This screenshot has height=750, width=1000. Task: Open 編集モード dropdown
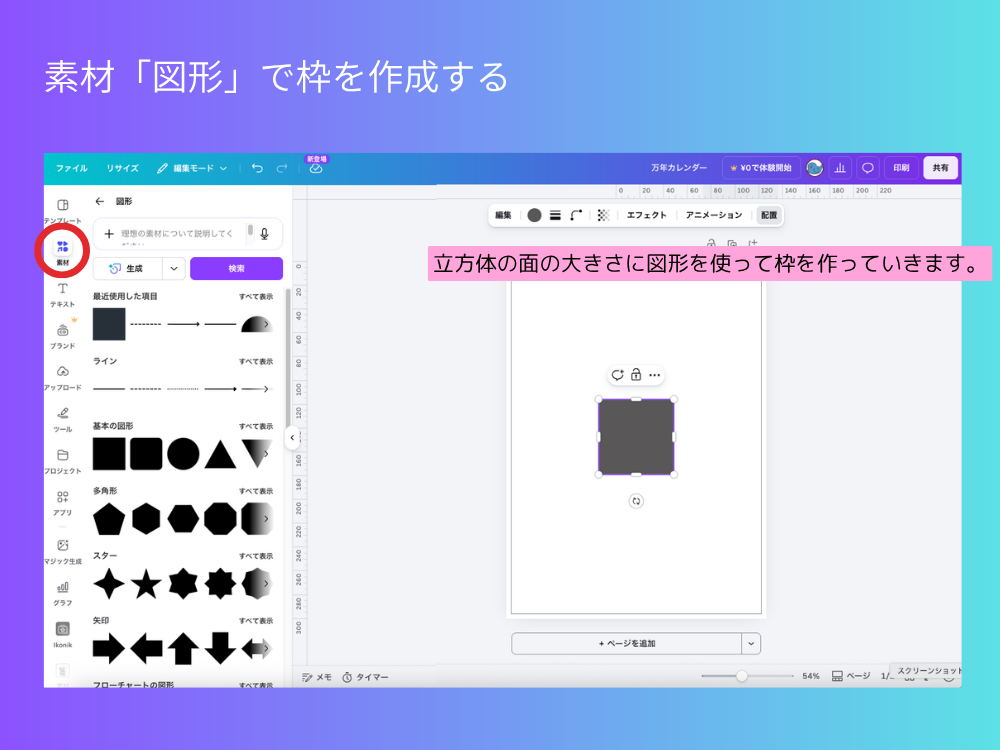click(x=192, y=168)
